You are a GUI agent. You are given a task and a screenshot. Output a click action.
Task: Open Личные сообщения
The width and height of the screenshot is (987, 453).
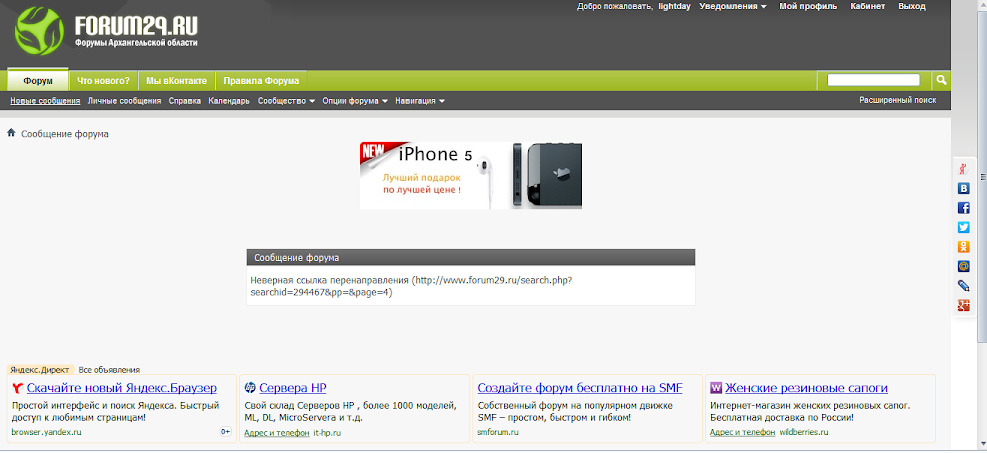pos(124,101)
